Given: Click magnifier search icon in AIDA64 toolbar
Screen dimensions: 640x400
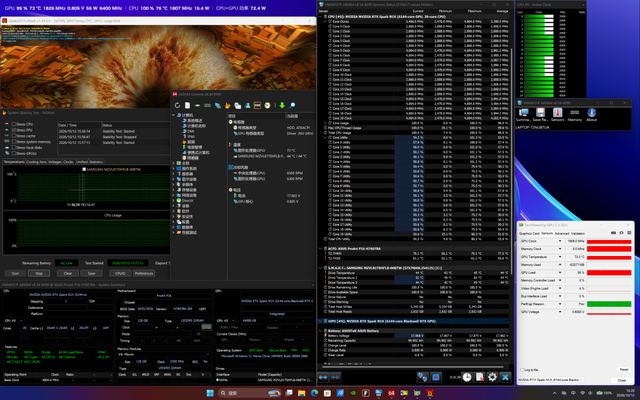Looking at the screenshot, I should click(x=292, y=105).
